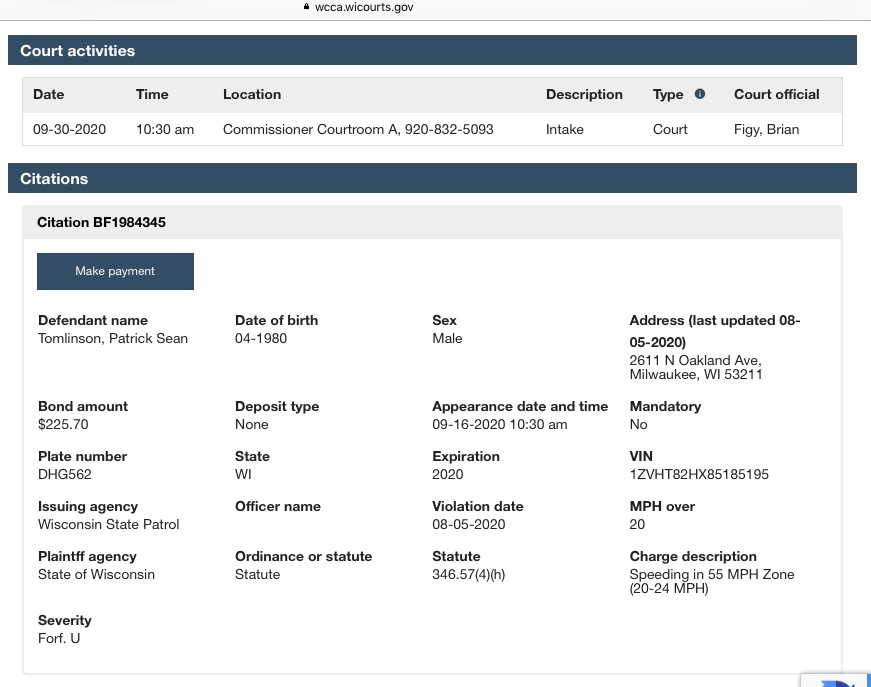Select the hearing time 10:30 am cell
Viewport: 871px width, 687px height.
click(x=165, y=129)
